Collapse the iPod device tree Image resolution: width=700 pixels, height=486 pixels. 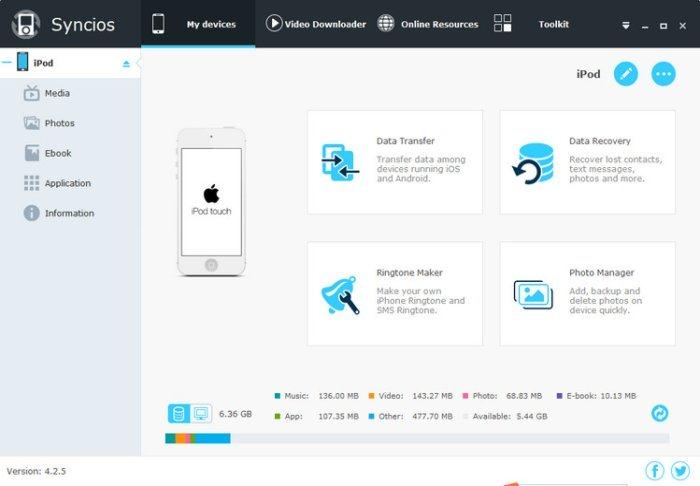pos(7,63)
